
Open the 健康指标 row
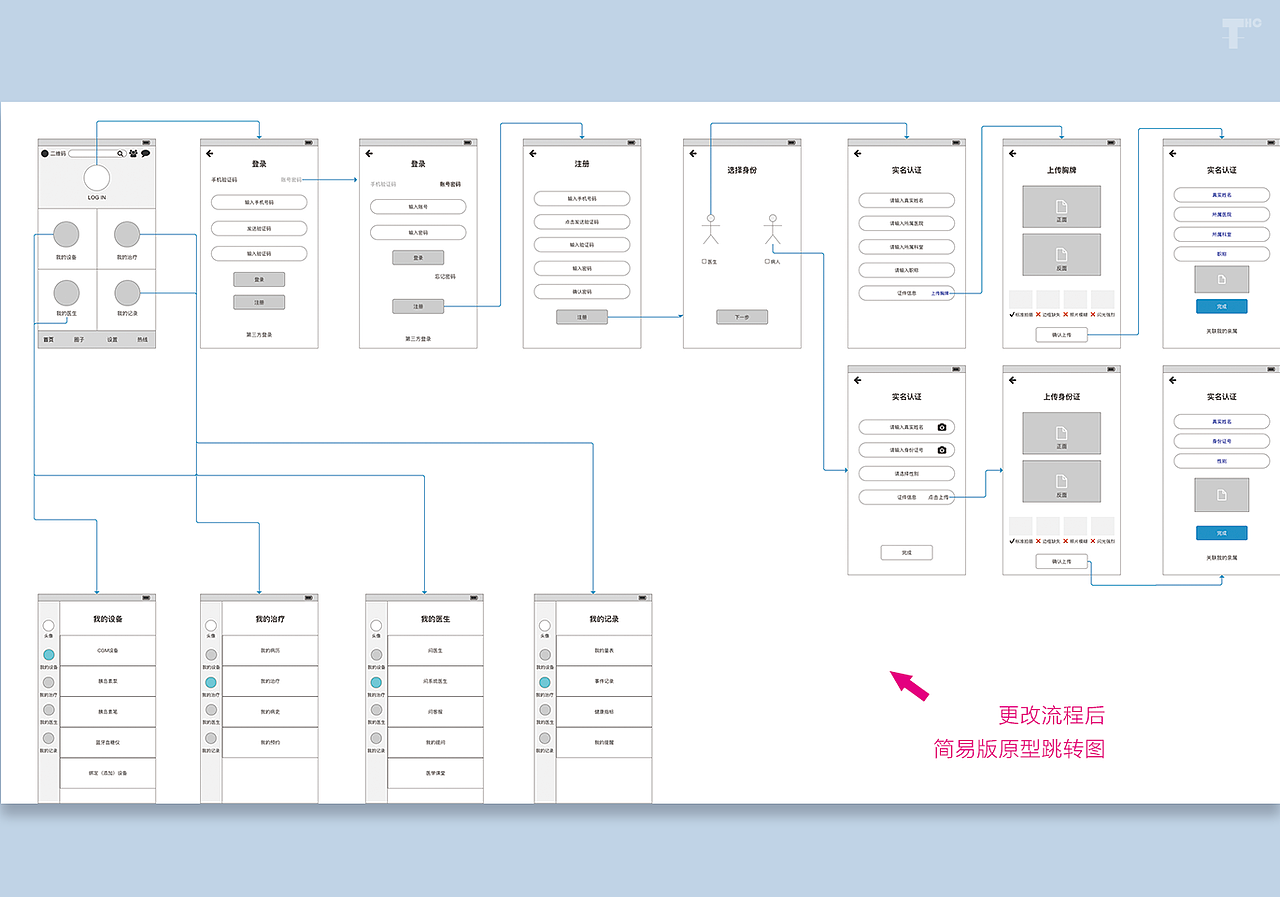pyautogui.click(x=604, y=711)
